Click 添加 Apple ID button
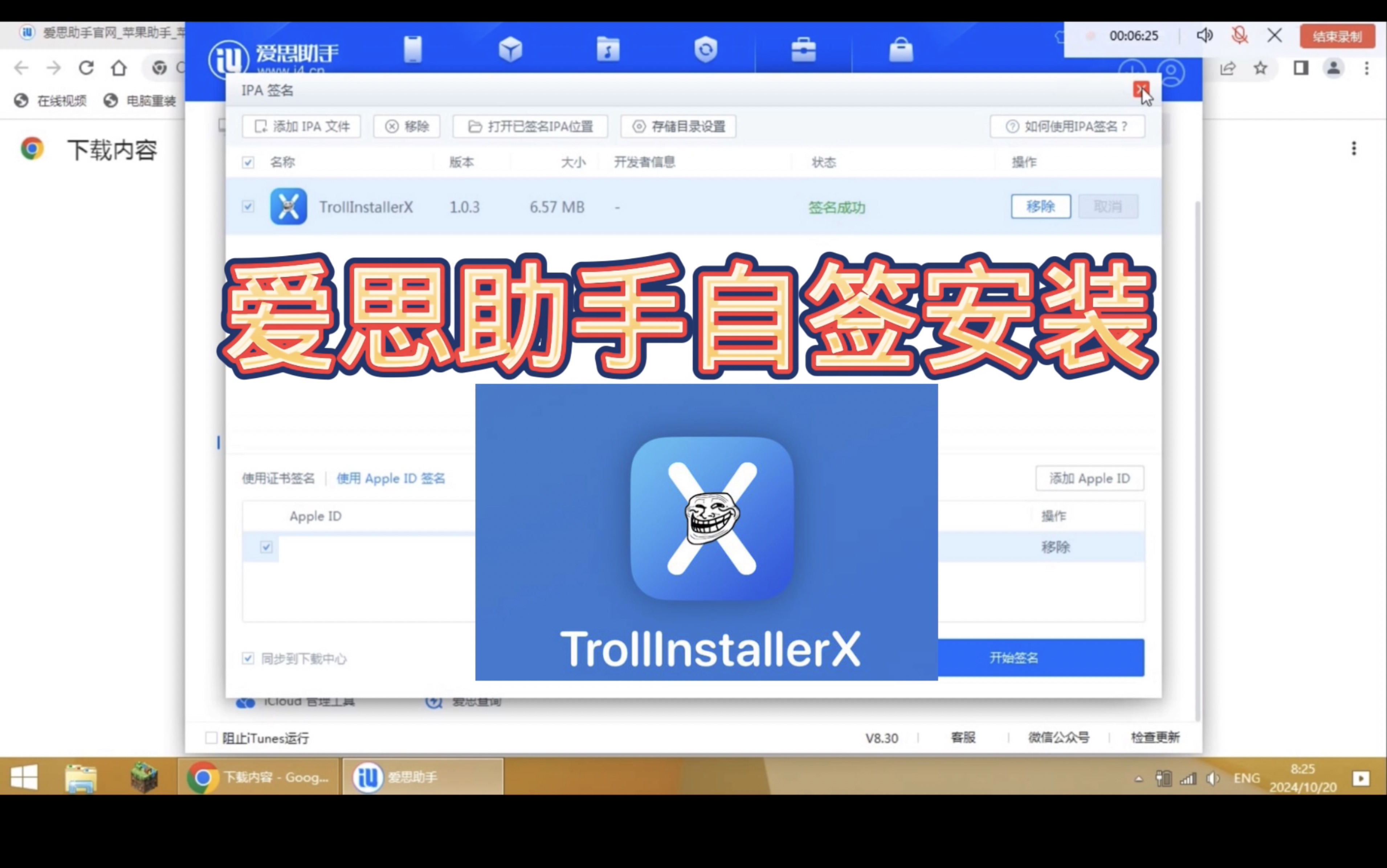The height and width of the screenshot is (868, 1387). click(1090, 478)
